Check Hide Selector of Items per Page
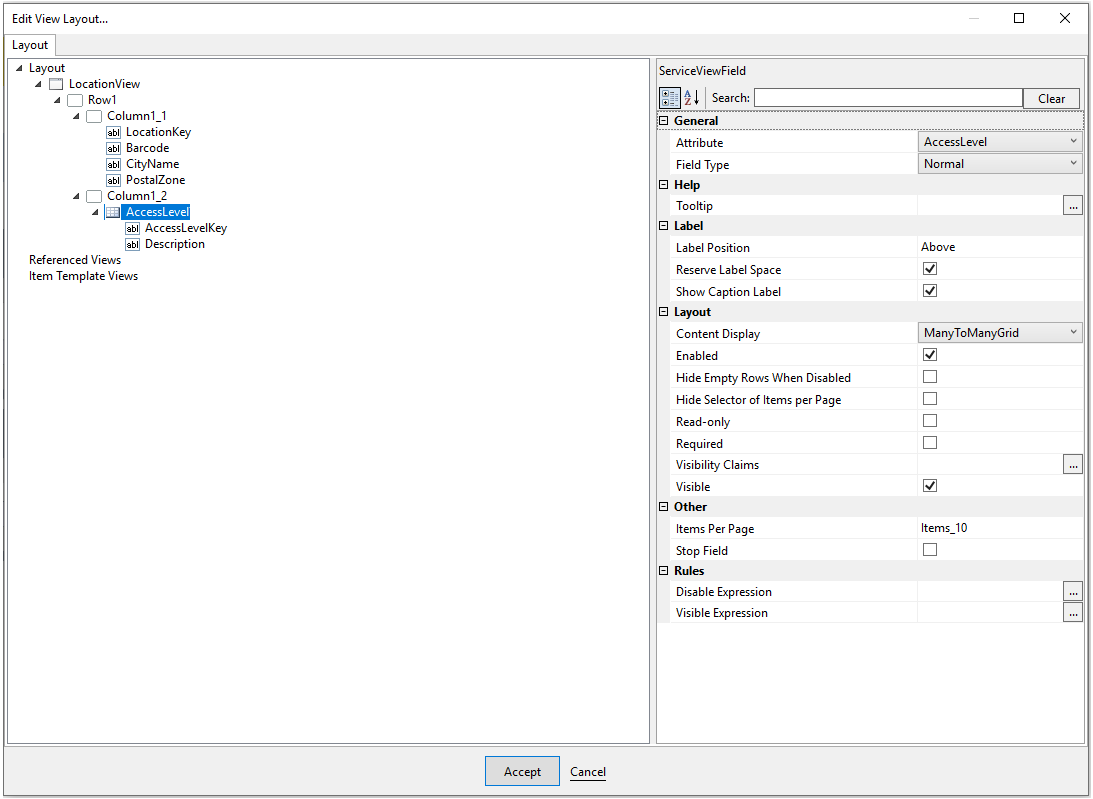 coord(930,399)
